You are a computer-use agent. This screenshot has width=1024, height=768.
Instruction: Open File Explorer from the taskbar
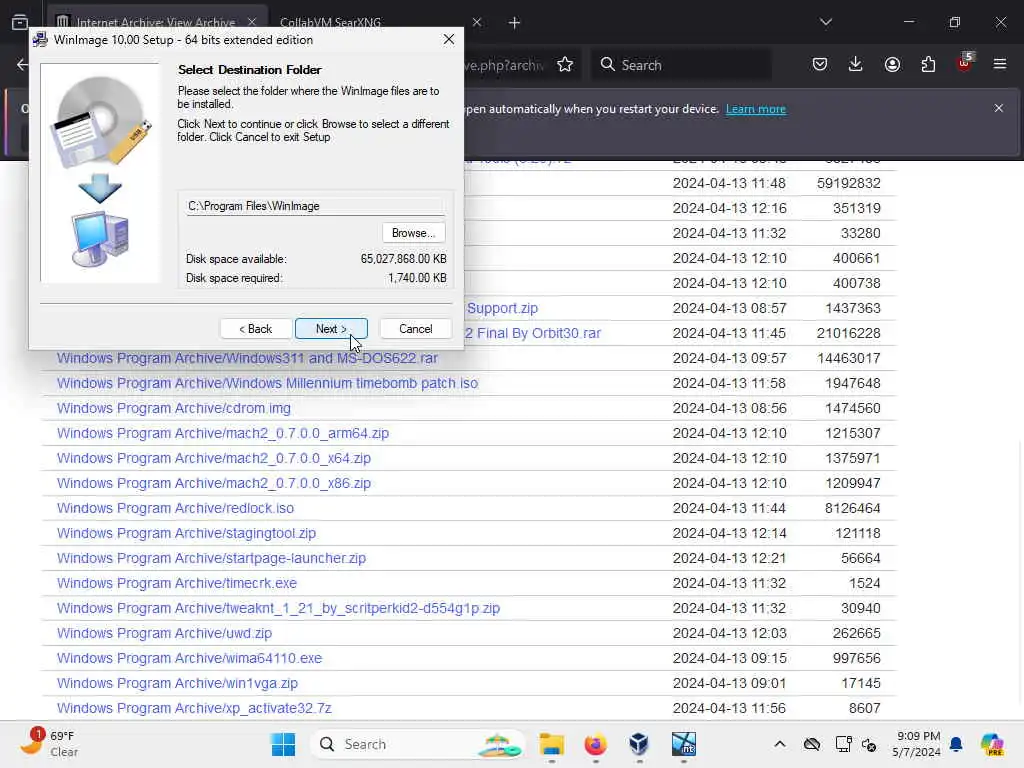click(x=552, y=744)
